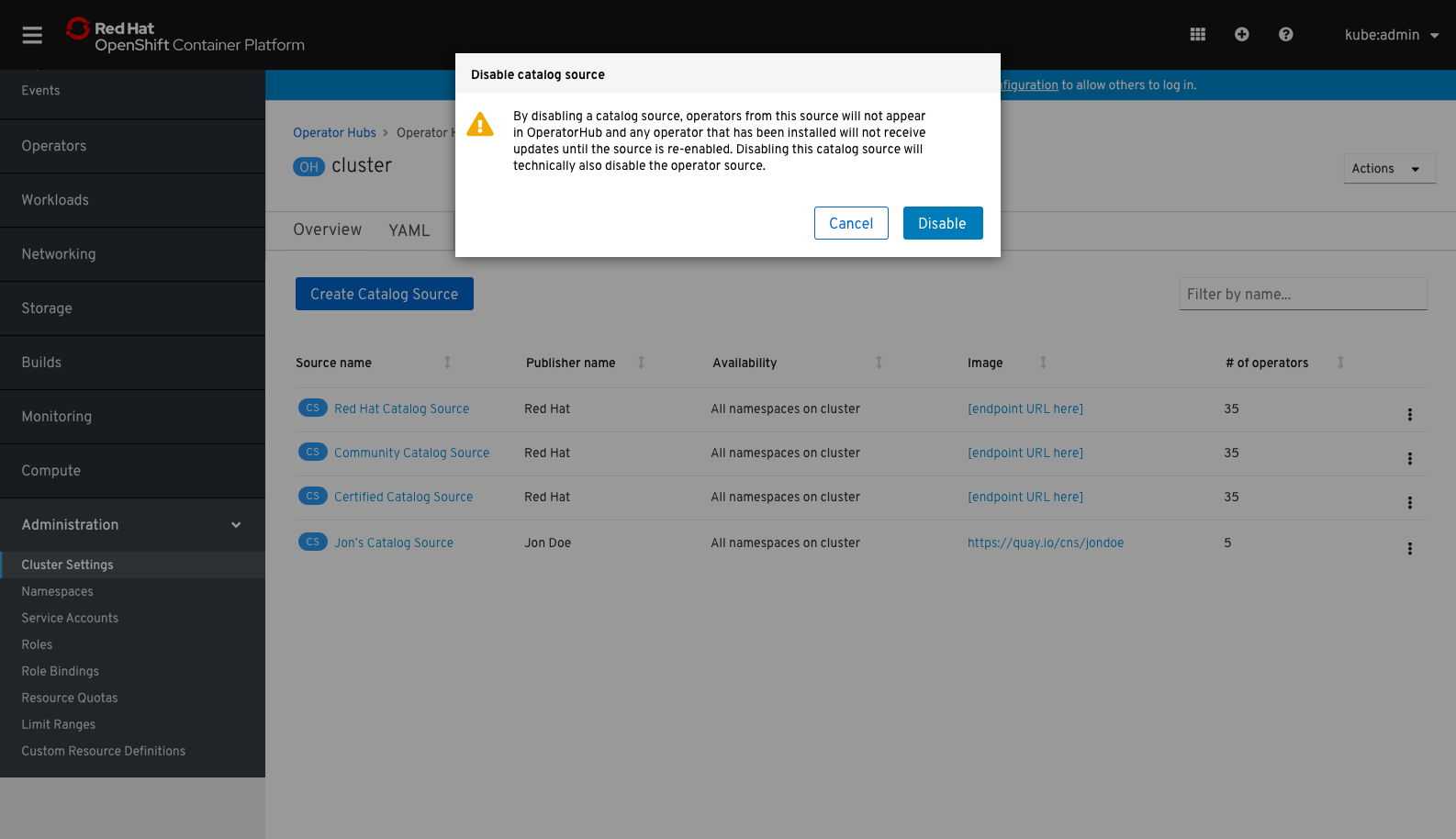Switch to the Overview tab

(328, 229)
